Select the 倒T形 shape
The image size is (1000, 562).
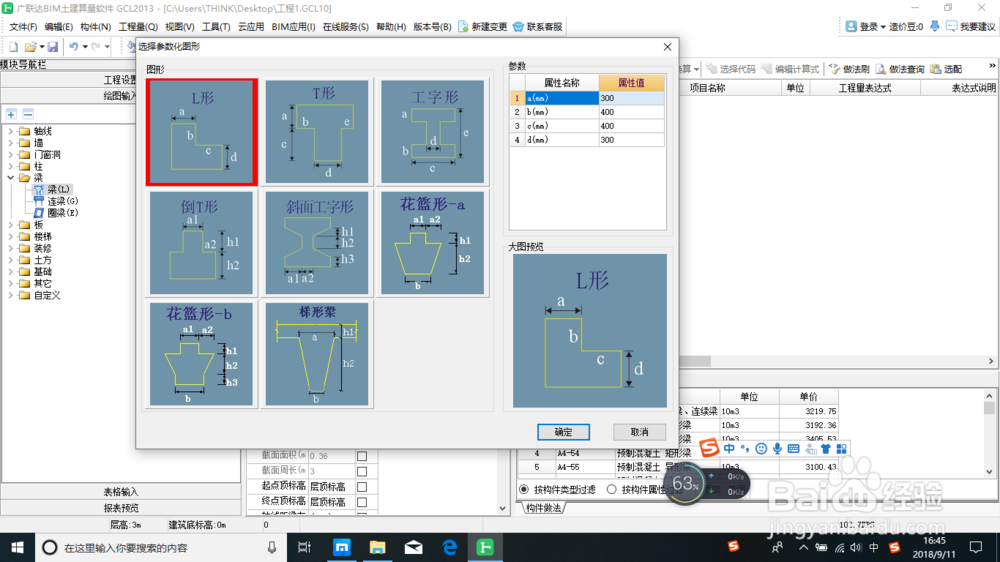tap(202, 243)
